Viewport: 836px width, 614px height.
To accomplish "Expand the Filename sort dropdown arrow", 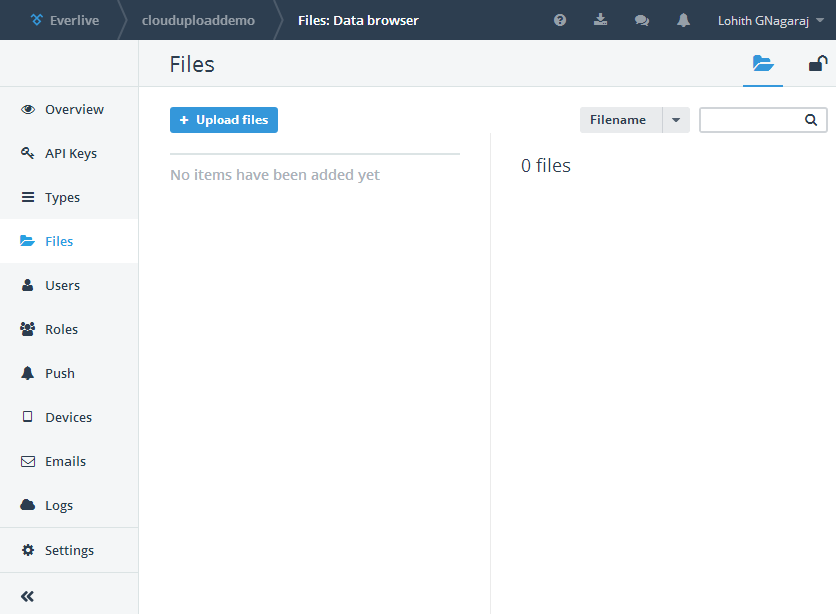I will coord(676,120).
